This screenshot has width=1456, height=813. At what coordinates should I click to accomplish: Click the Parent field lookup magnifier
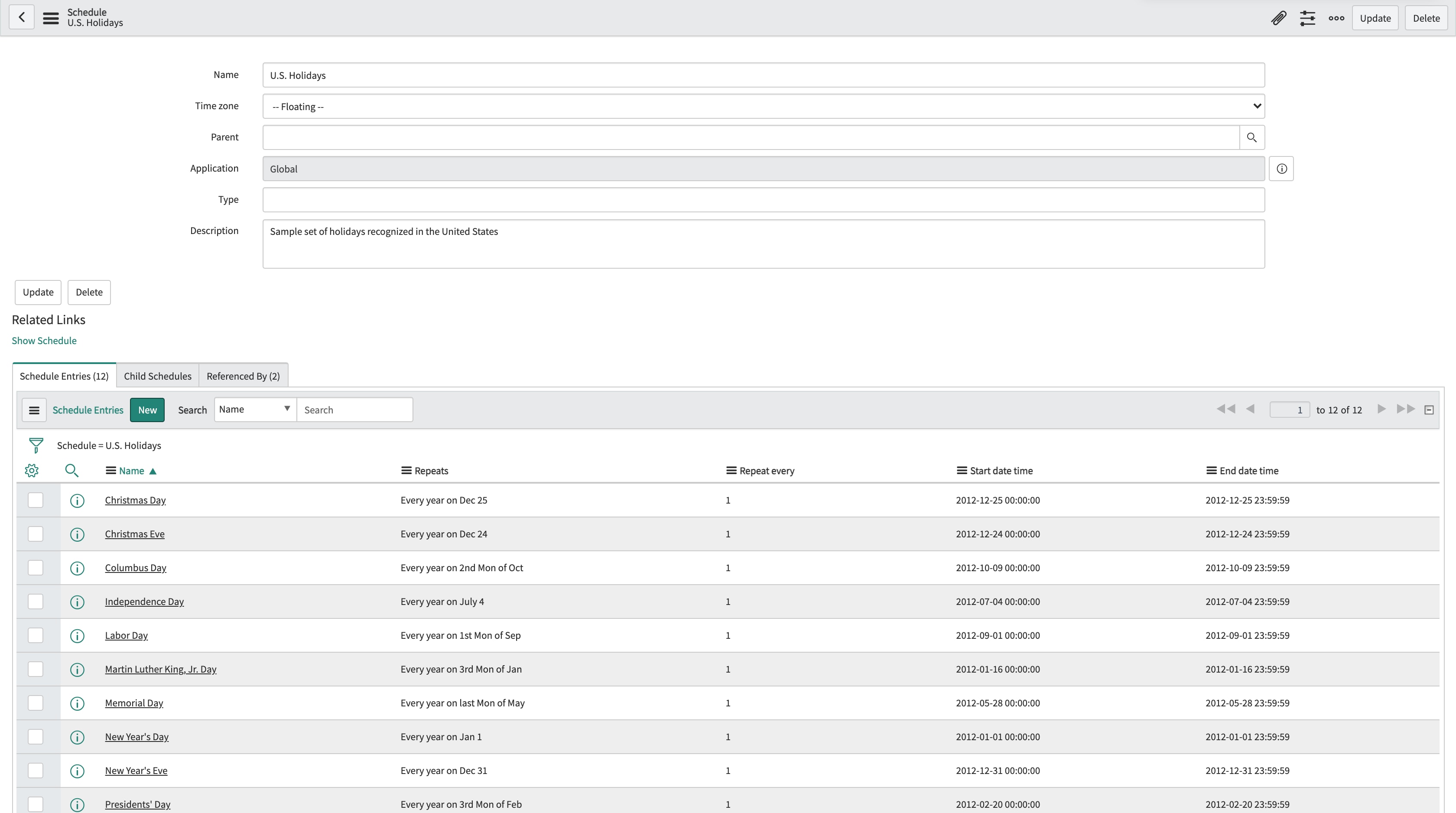tap(1251, 137)
